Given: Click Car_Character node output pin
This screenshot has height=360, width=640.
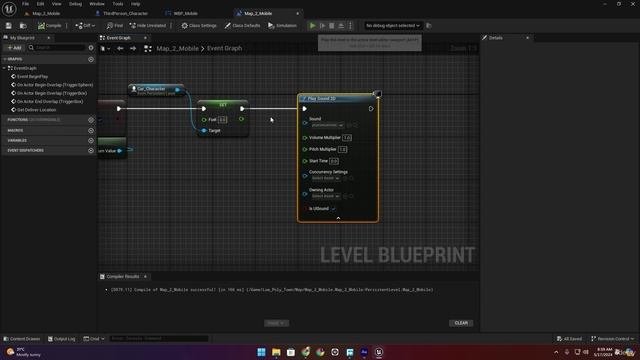Looking at the screenshot, I should click(x=178, y=89).
